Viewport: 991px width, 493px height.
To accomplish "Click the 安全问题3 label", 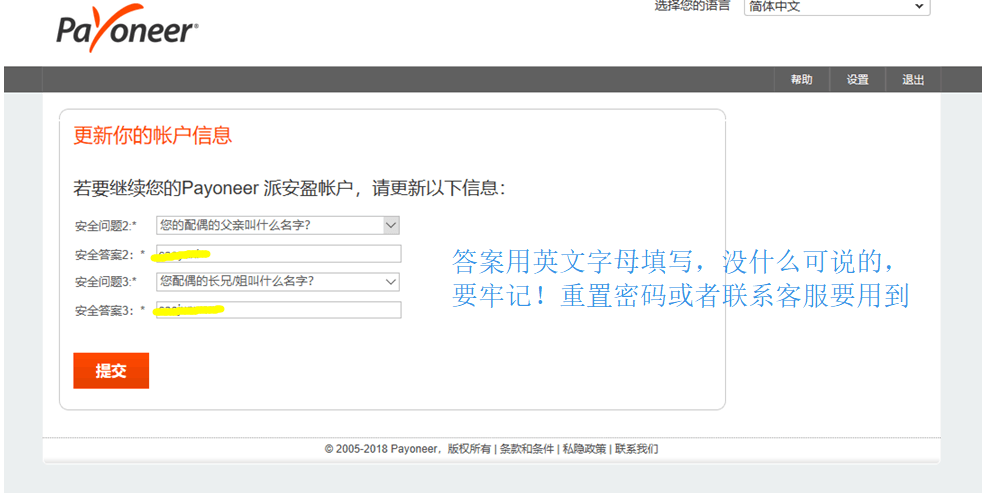I will pyautogui.click(x=106, y=282).
